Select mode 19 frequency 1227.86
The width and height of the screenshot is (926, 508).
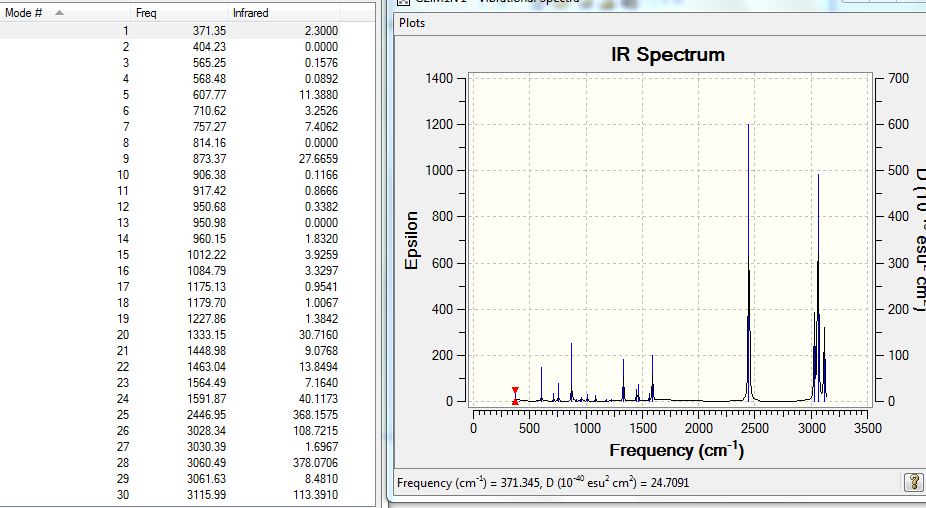(x=207, y=318)
